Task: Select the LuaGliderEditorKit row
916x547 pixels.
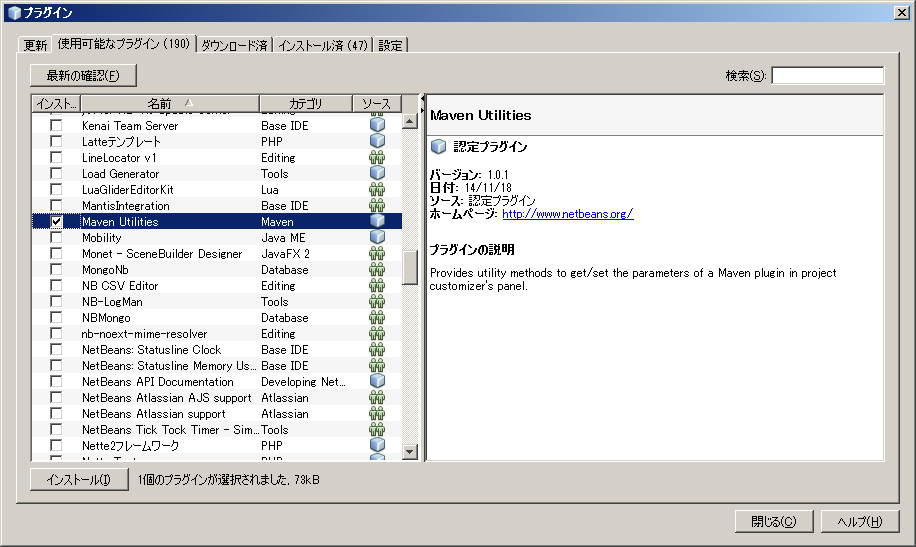Action: pos(217,189)
